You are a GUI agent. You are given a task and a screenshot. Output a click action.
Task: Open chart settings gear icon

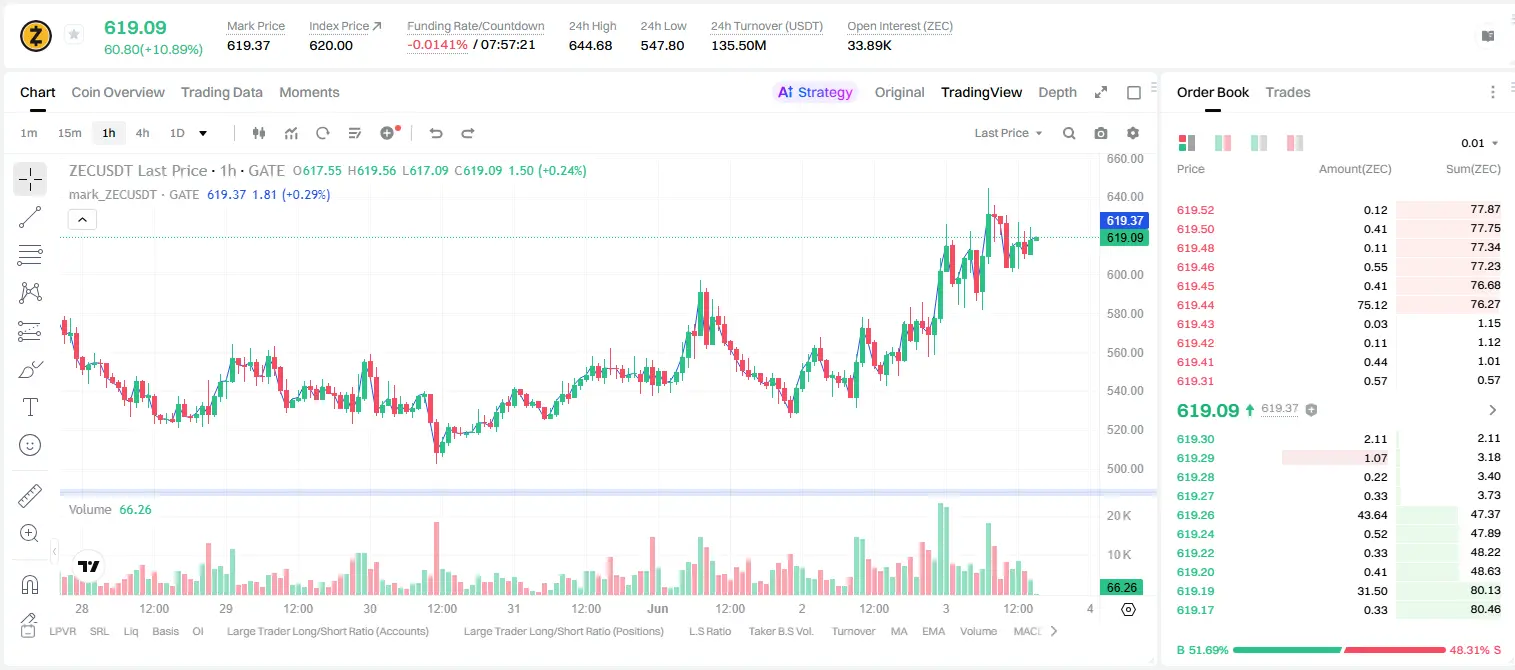[1133, 133]
